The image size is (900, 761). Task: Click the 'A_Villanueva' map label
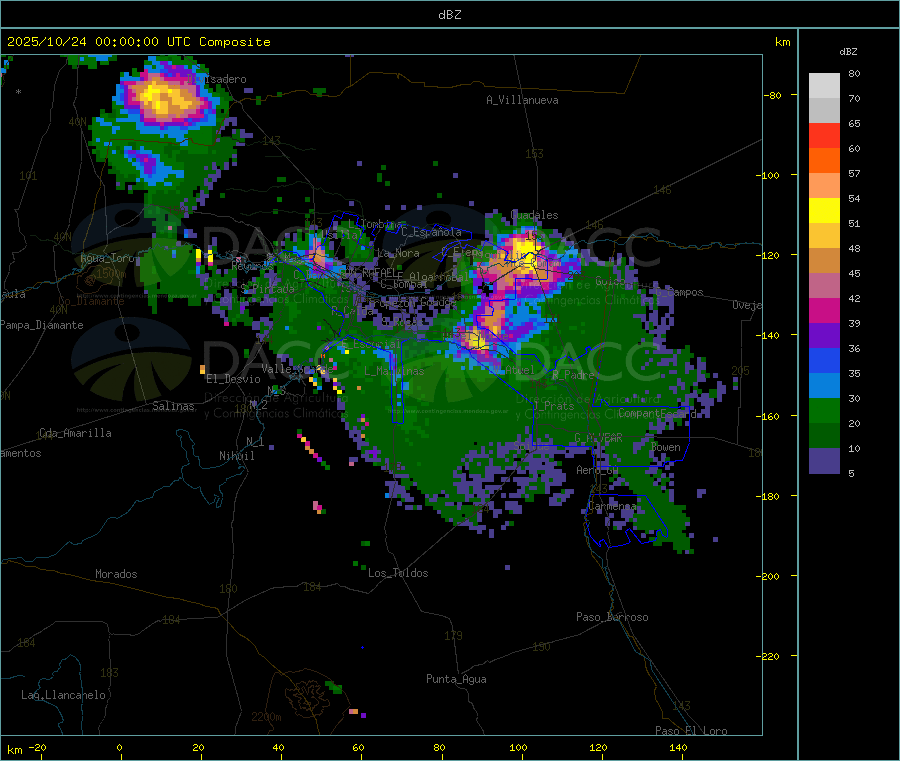pyautogui.click(x=522, y=100)
